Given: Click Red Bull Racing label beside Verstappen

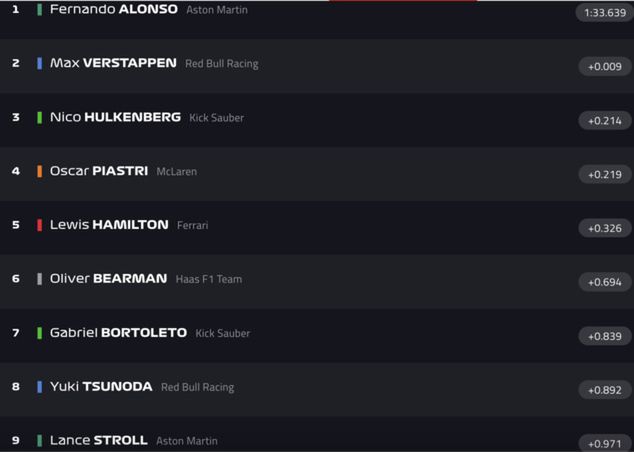Looking at the screenshot, I should (221, 64).
